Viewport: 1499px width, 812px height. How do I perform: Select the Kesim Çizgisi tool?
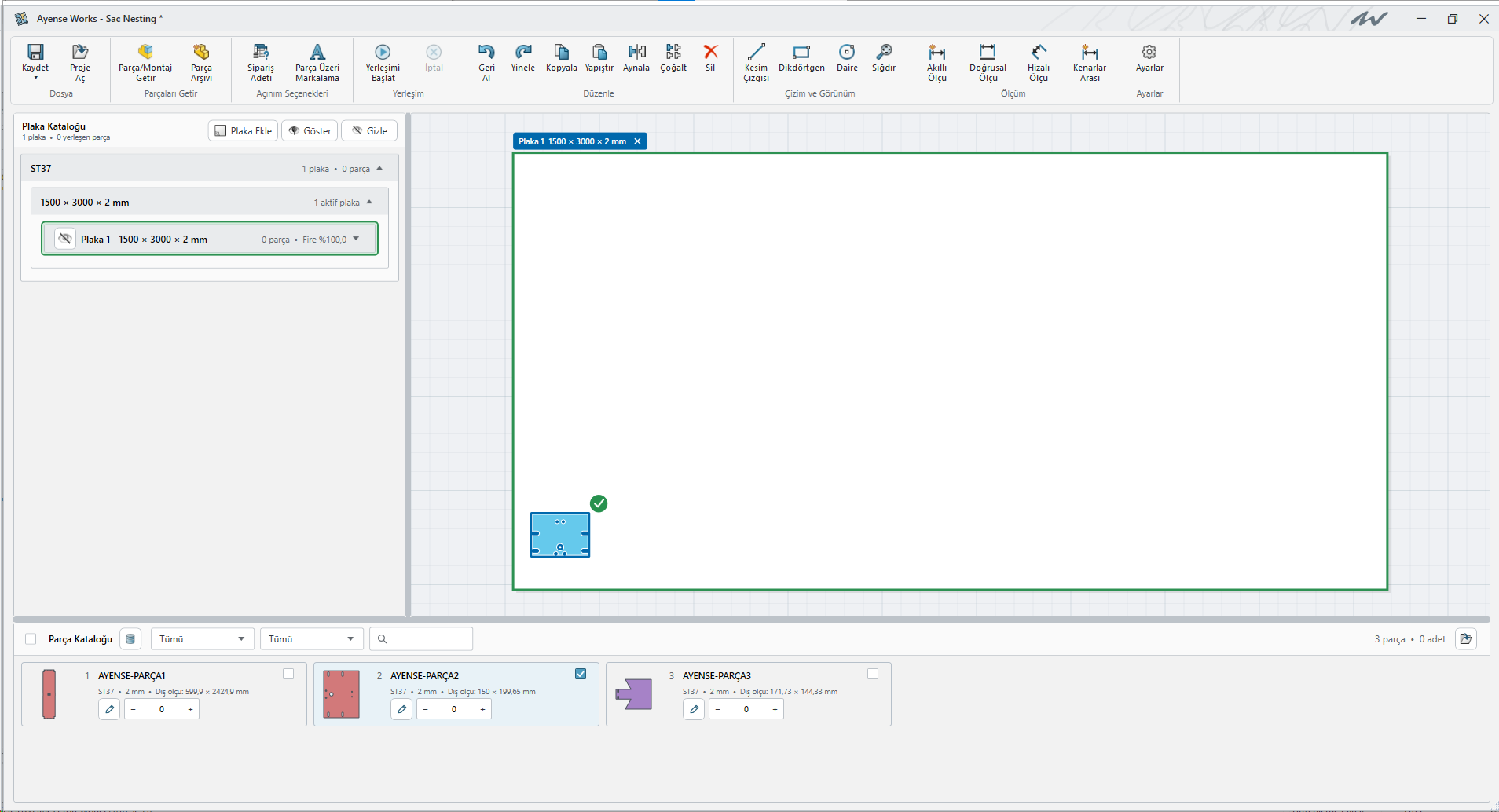756,62
